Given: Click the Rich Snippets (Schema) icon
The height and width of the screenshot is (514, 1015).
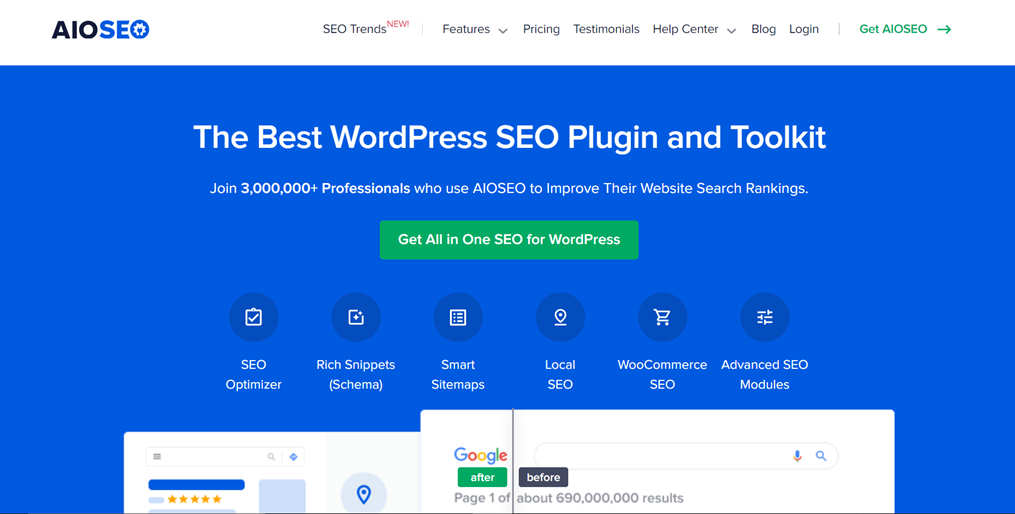Looking at the screenshot, I should (x=356, y=317).
